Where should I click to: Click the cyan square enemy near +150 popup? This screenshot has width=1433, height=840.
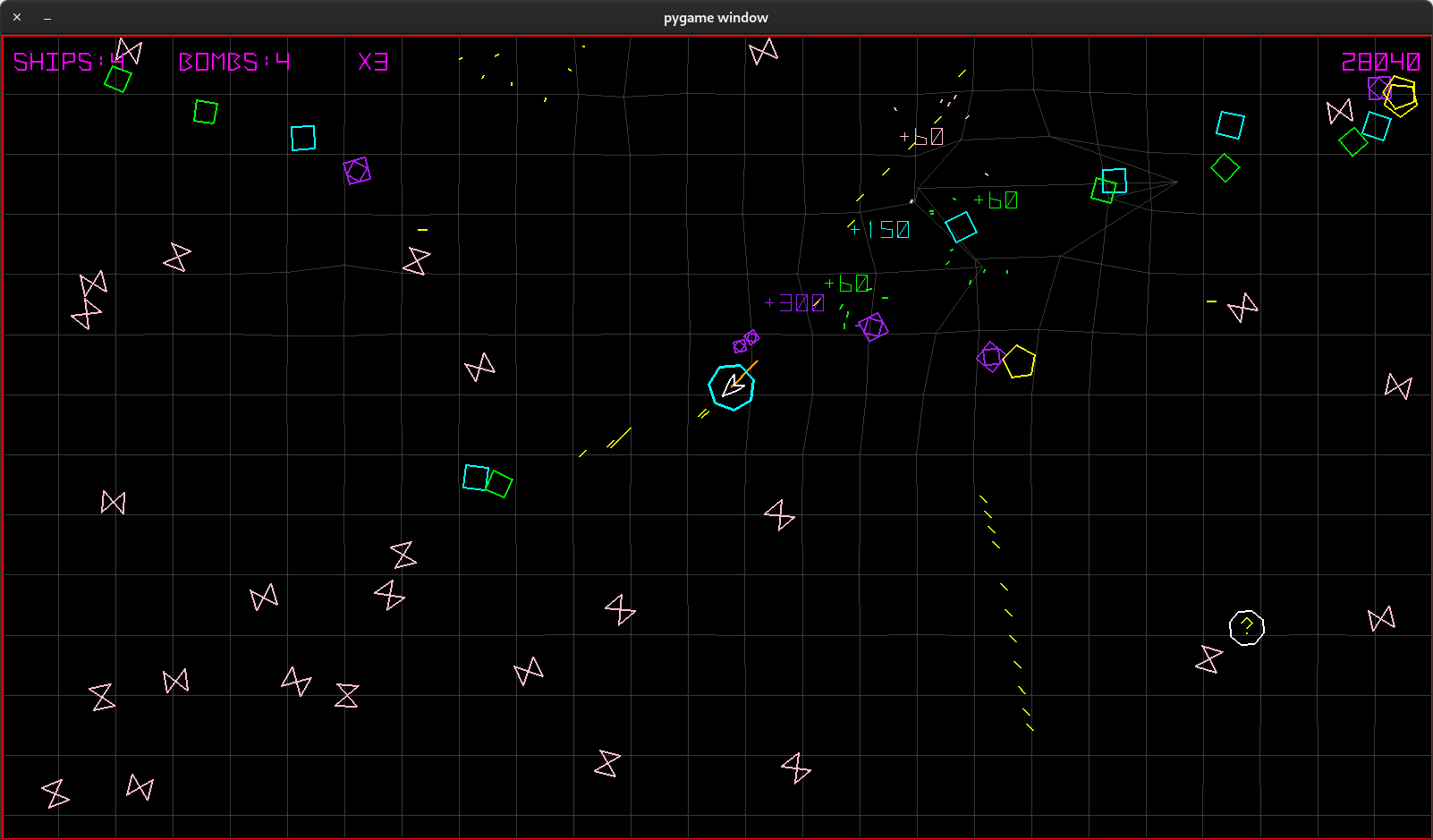coord(961,227)
